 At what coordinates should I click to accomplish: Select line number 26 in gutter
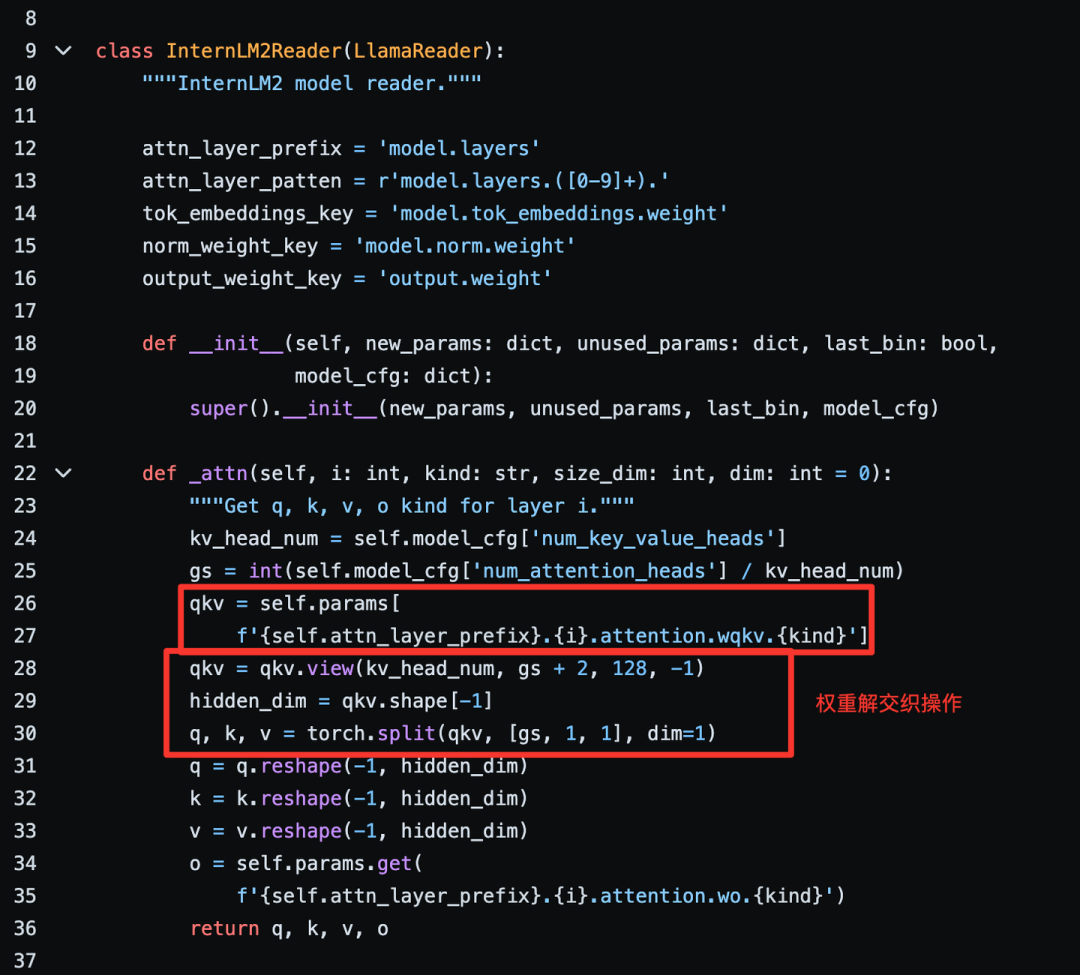(x=25, y=604)
